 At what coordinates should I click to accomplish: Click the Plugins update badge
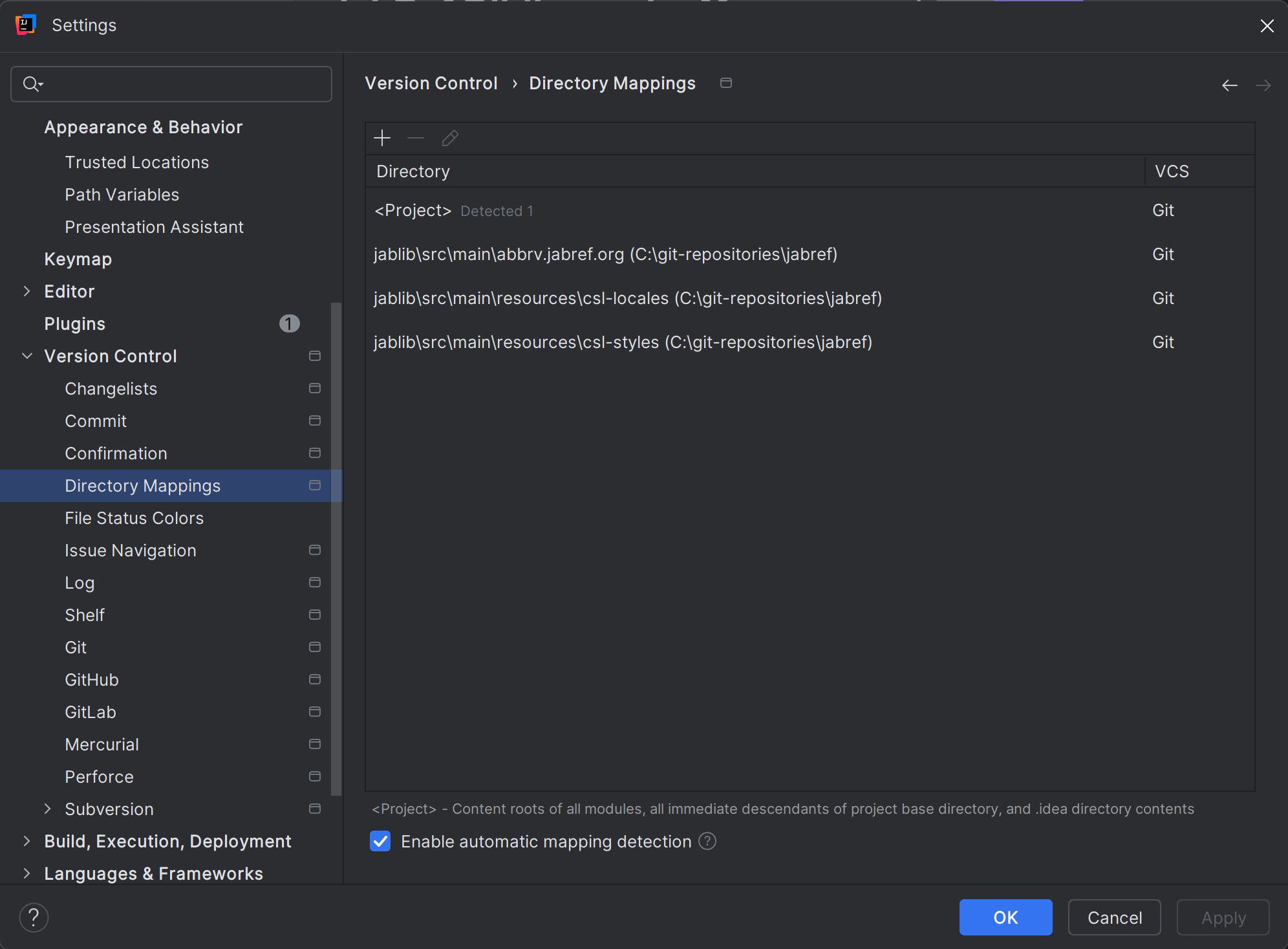pos(289,323)
